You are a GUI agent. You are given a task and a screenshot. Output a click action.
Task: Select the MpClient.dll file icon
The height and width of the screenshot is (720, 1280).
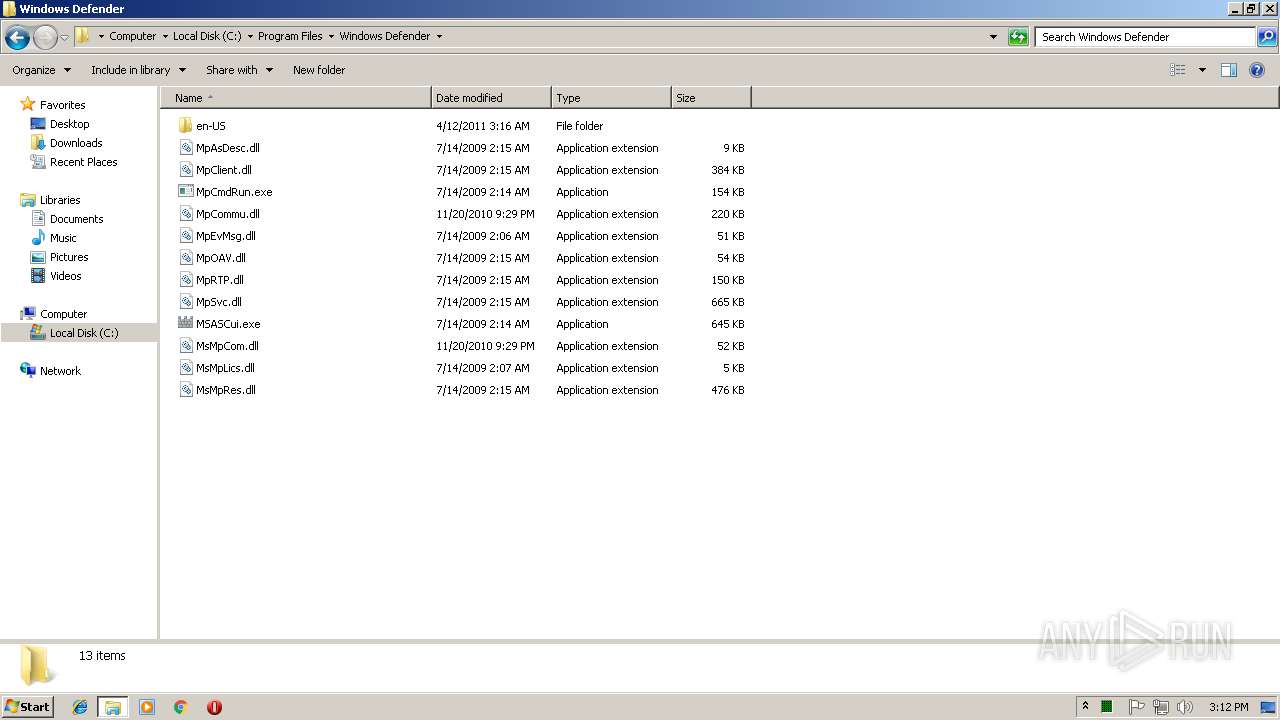(x=186, y=170)
